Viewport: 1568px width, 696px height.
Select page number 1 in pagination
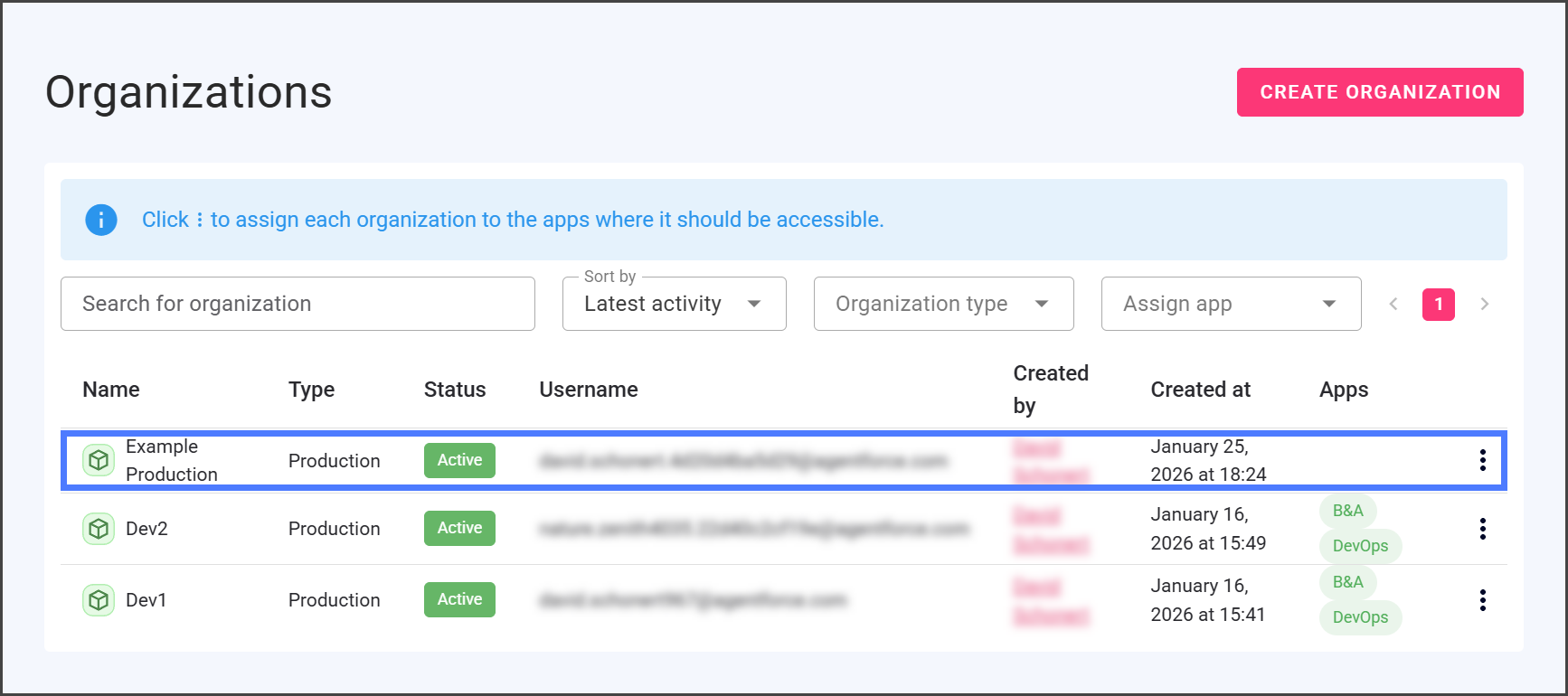[x=1438, y=305]
